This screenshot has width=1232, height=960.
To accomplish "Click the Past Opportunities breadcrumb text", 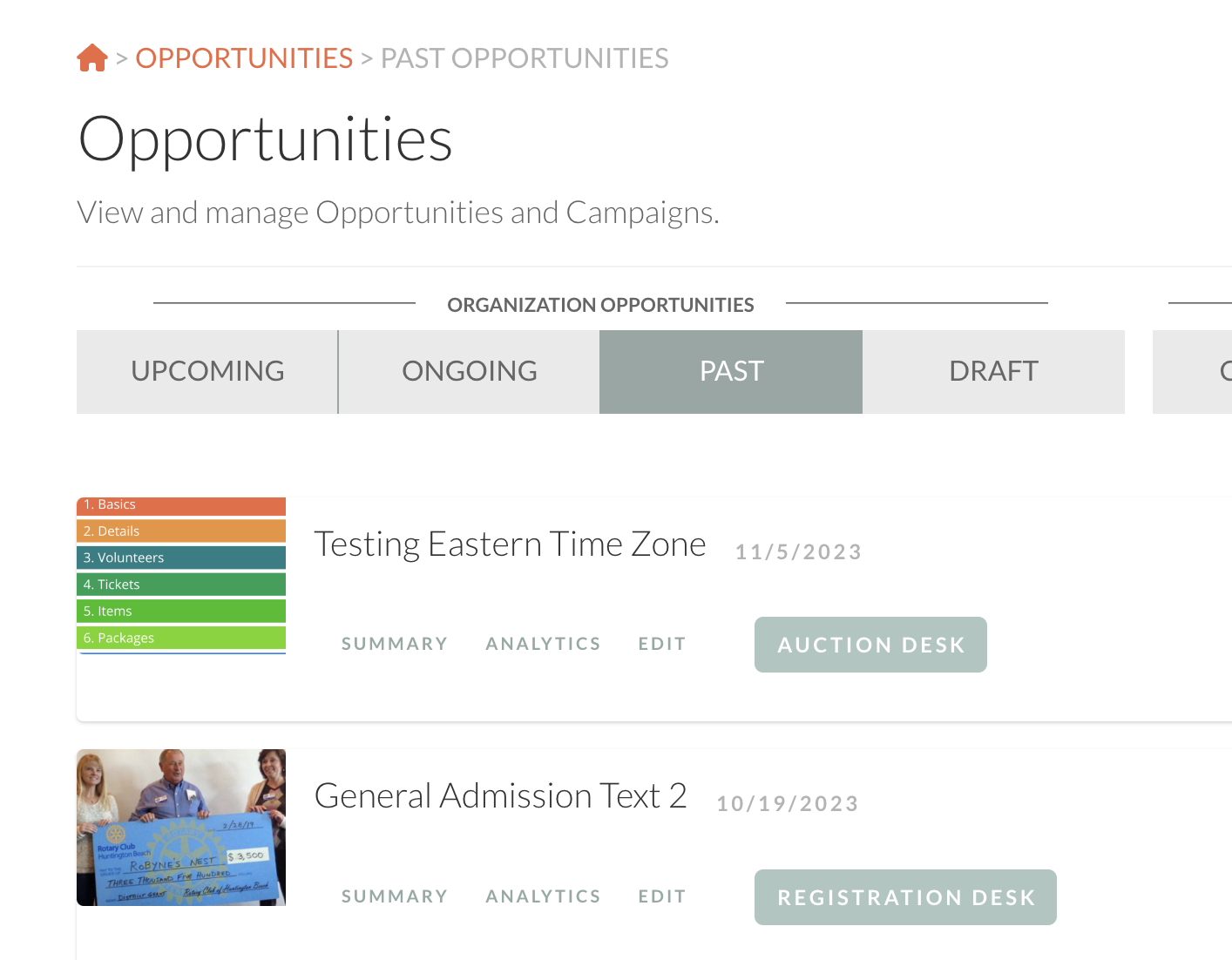I will pos(525,58).
